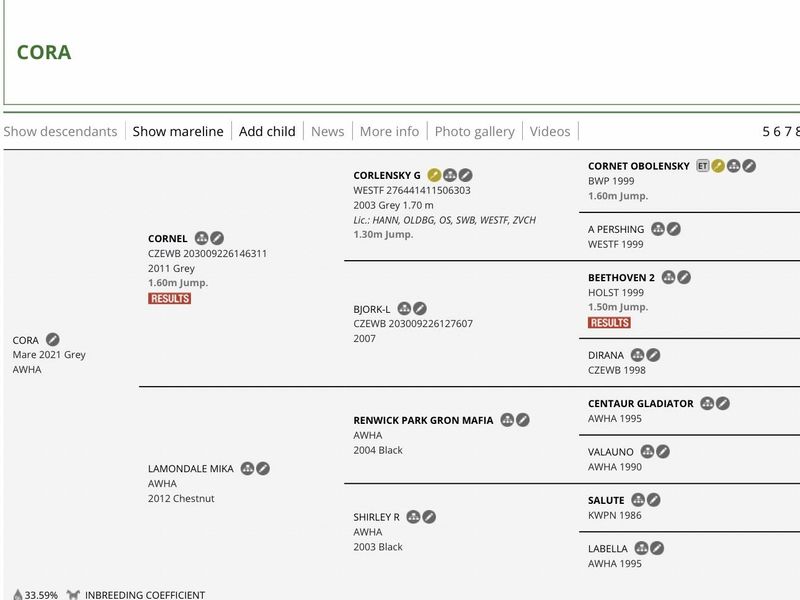Open the Show mareline tab
This screenshot has width=800, height=600.
tap(178, 131)
